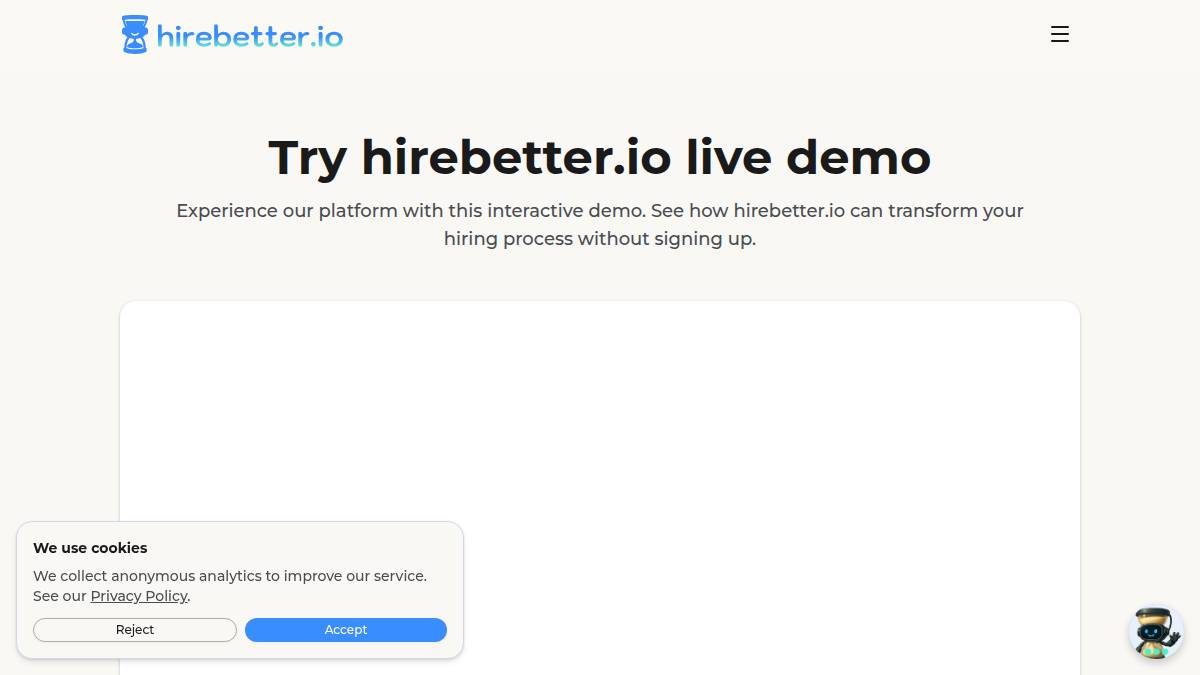Click the "We use cookies" title
Screen dimensions: 1200x675
90,548
